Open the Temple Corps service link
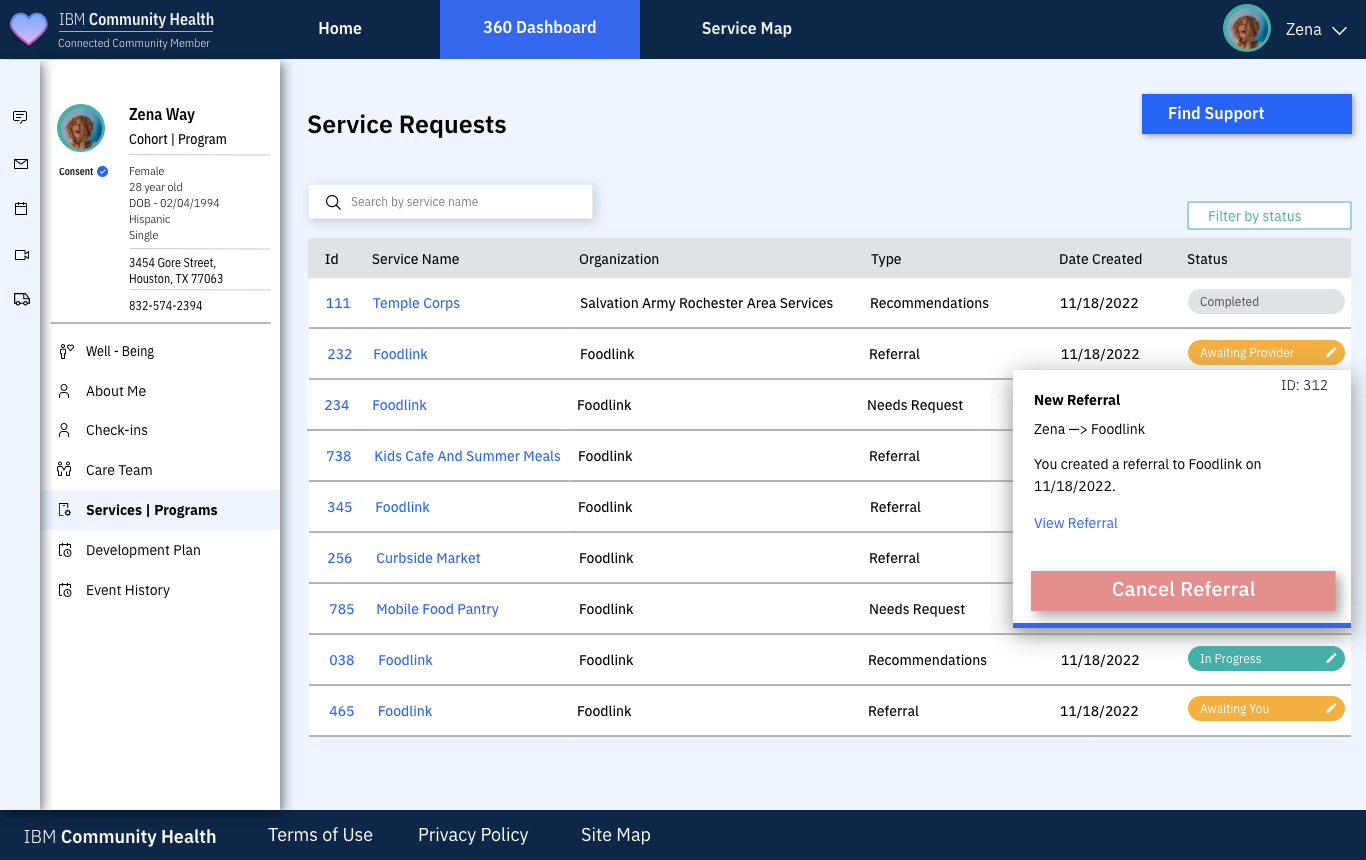Viewport: 1366px width, 860px height. tap(416, 303)
